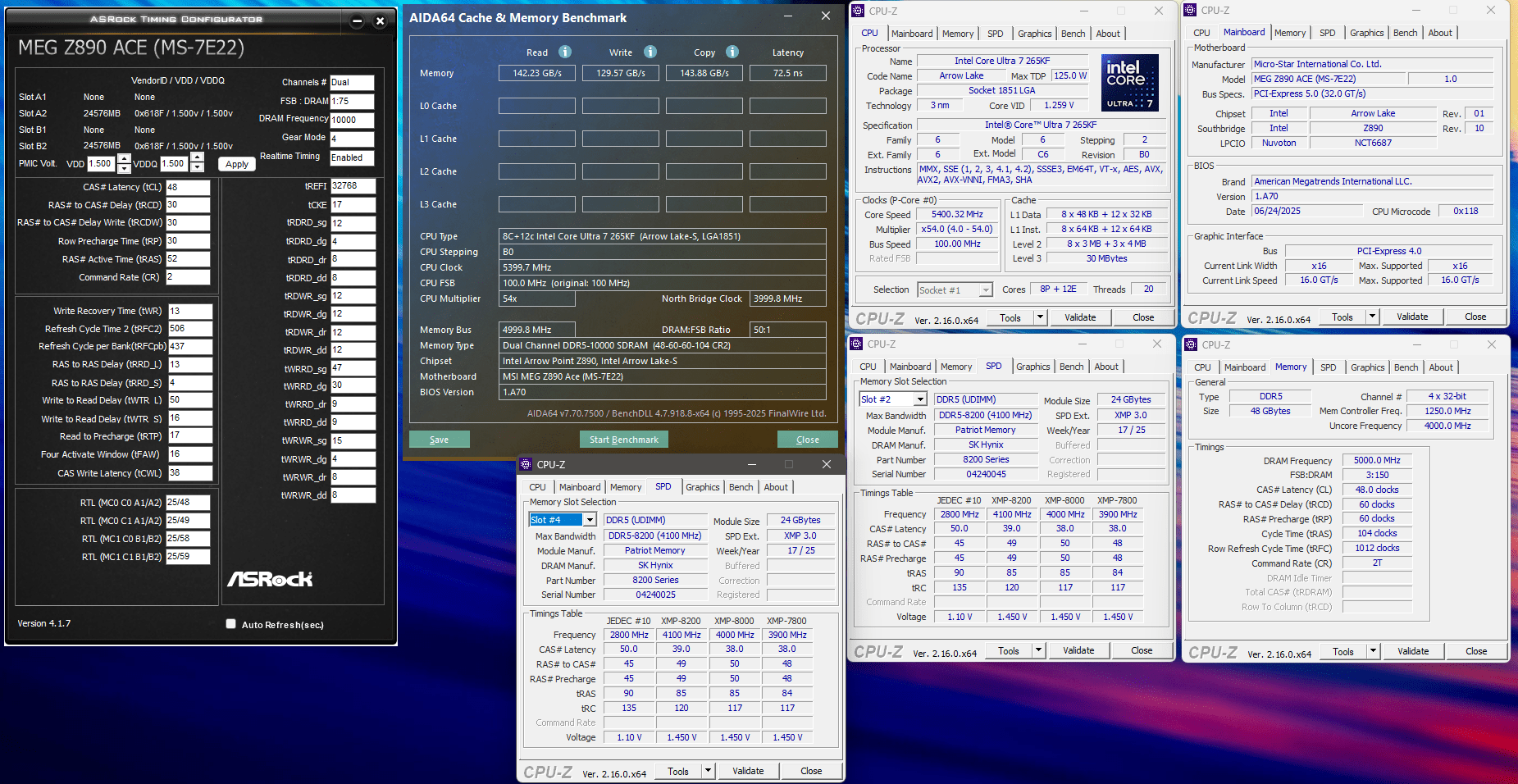Viewport: 1518px width, 784px height.
Task: Expand the Tools dropdown arrow in CPU window
Action: [1040, 317]
